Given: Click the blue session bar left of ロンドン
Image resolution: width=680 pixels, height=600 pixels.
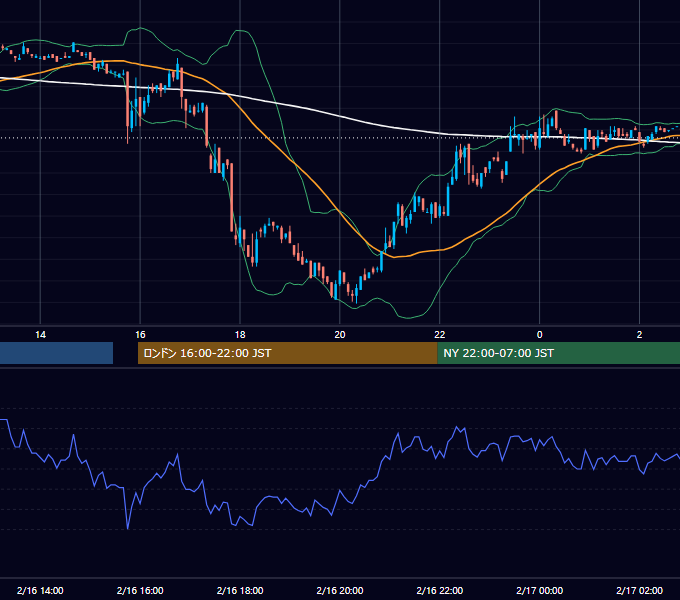Looking at the screenshot, I should [x=56, y=353].
